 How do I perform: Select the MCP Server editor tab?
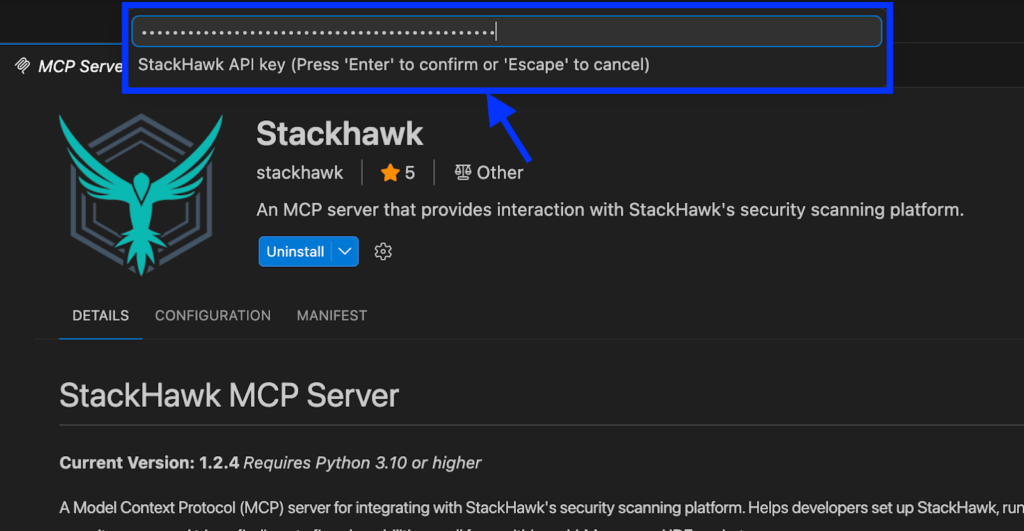click(x=69, y=66)
